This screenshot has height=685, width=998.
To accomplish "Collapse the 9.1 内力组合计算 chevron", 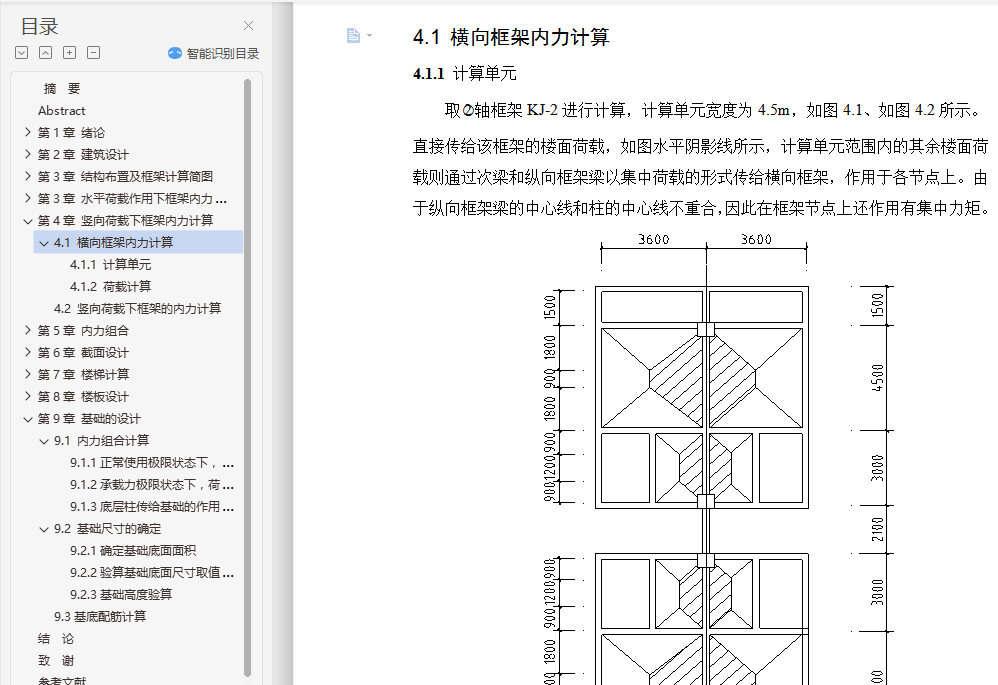I will [x=44, y=441].
